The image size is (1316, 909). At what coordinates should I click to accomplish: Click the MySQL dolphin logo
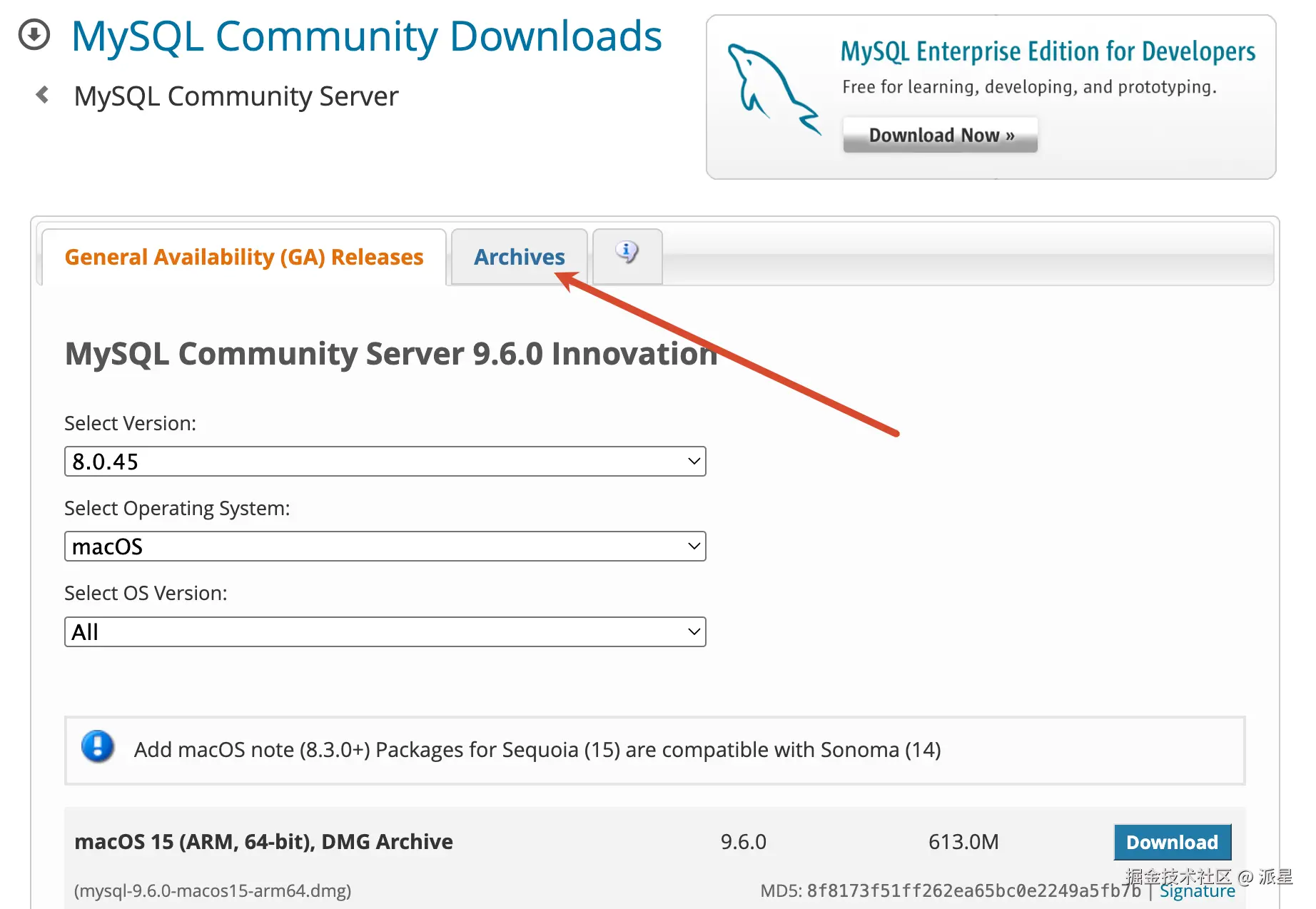click(774, 89)
